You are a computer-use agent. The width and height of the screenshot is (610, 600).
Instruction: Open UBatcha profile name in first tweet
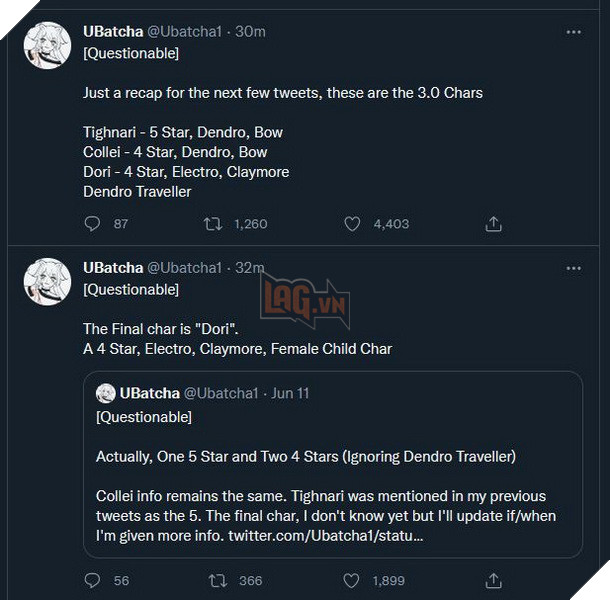[113, 32]
